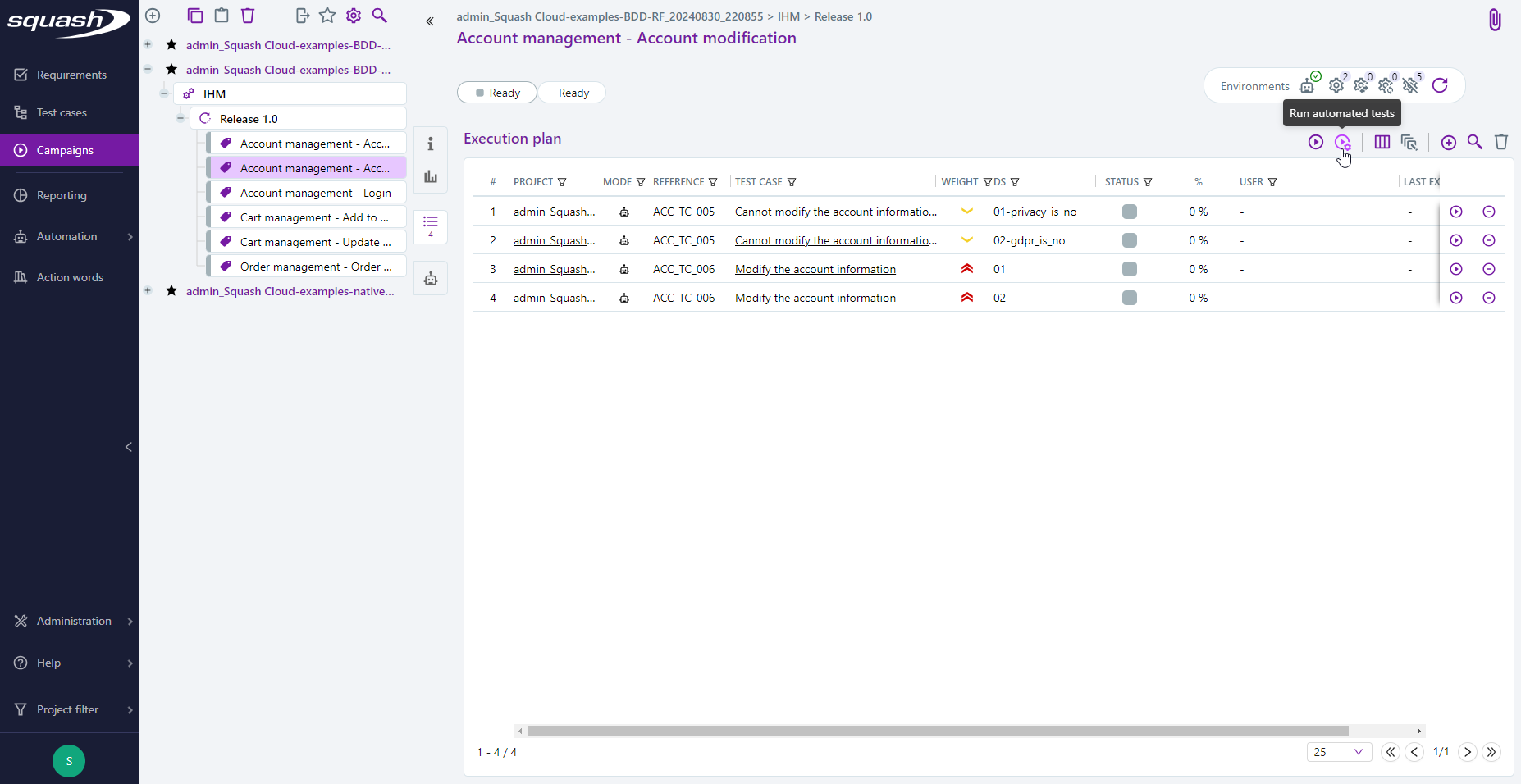Open the manage columns icon
The image size is (1521, 784).
pos(1382,142)
